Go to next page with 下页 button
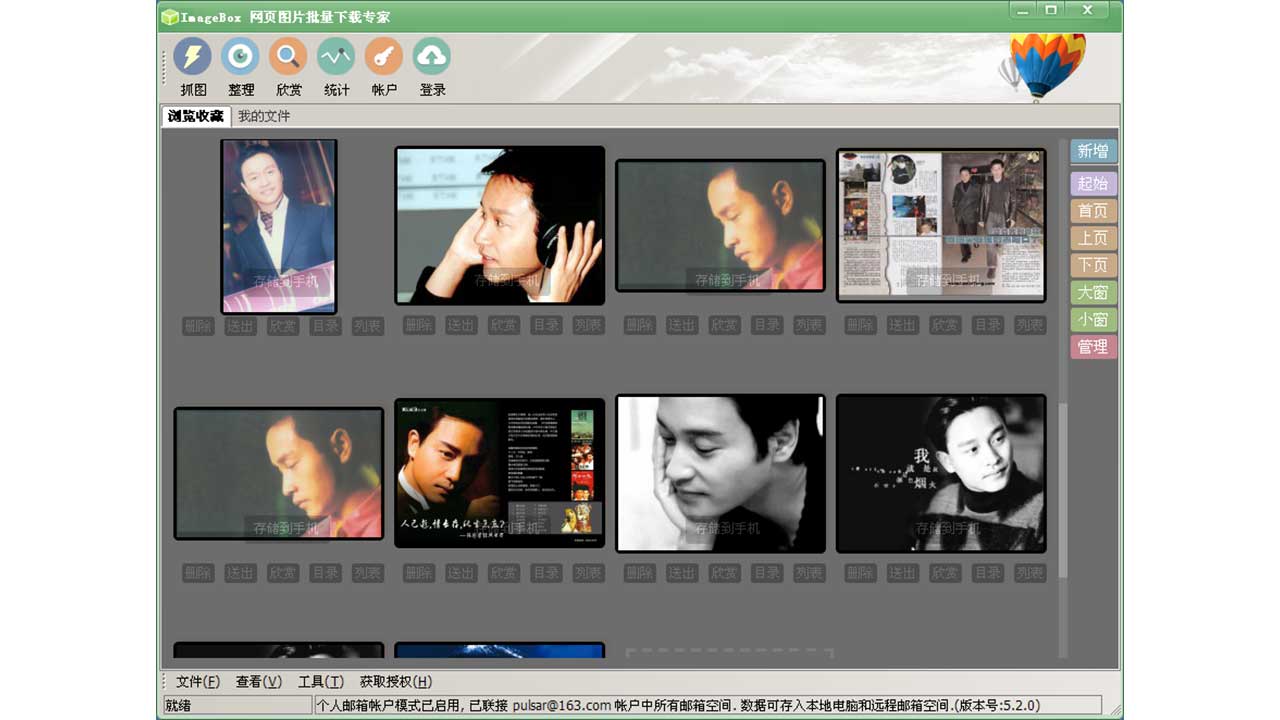The image size is (1280, 720). point(1092,265)
